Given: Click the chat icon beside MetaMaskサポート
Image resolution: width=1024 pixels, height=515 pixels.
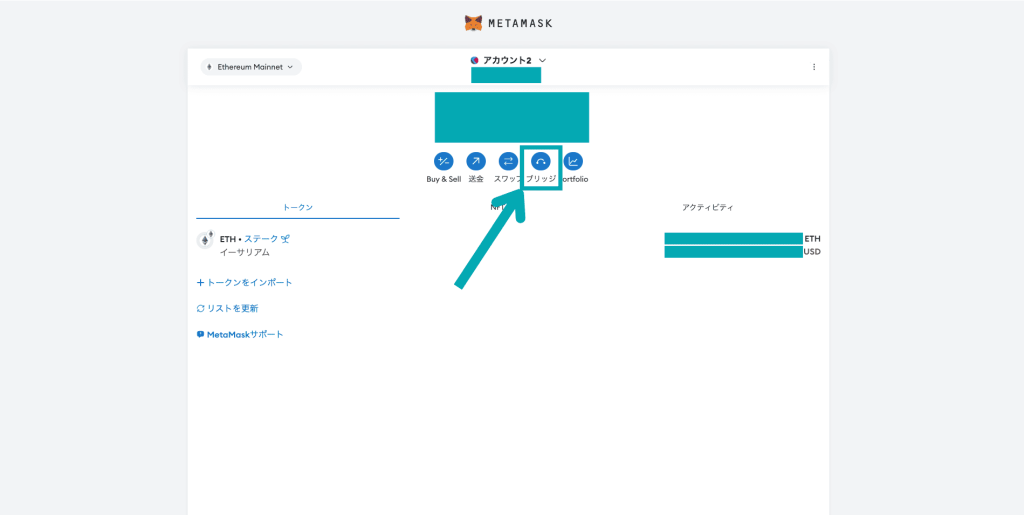Looking at the screenshot, I should click(x=201, y=335).
